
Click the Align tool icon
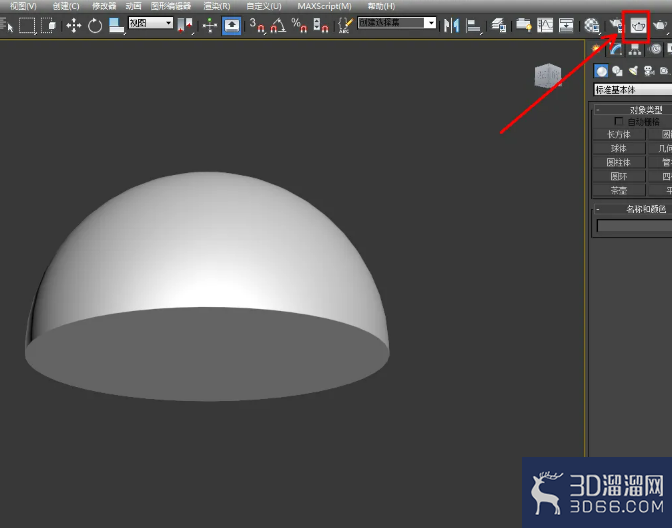point(473,25)
